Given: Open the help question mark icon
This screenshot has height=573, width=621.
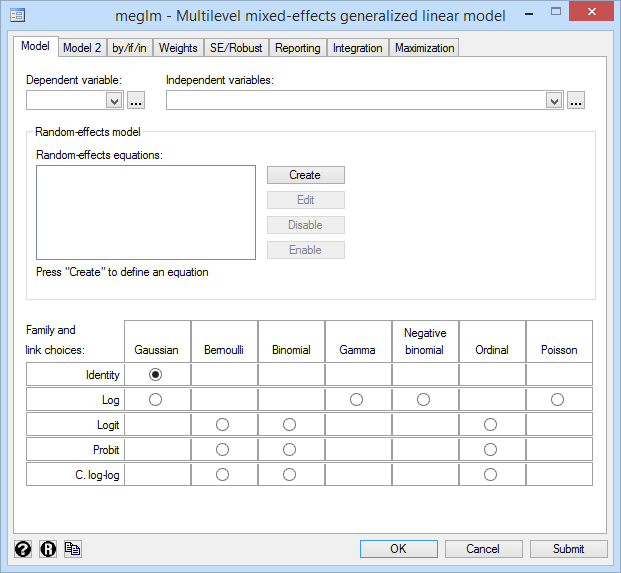Looking at the screenshot, I should coord(23,549).
